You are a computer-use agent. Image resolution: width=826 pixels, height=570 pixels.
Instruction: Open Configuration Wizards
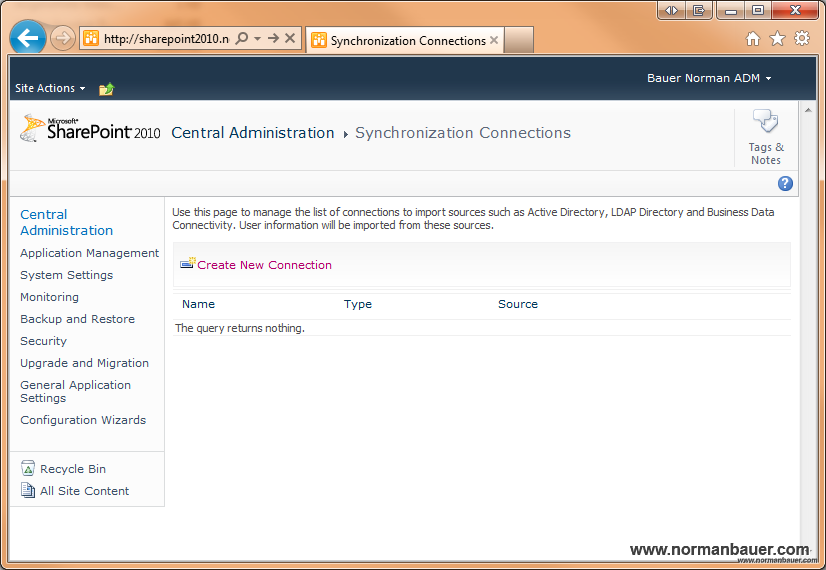(x=83, y=420)
